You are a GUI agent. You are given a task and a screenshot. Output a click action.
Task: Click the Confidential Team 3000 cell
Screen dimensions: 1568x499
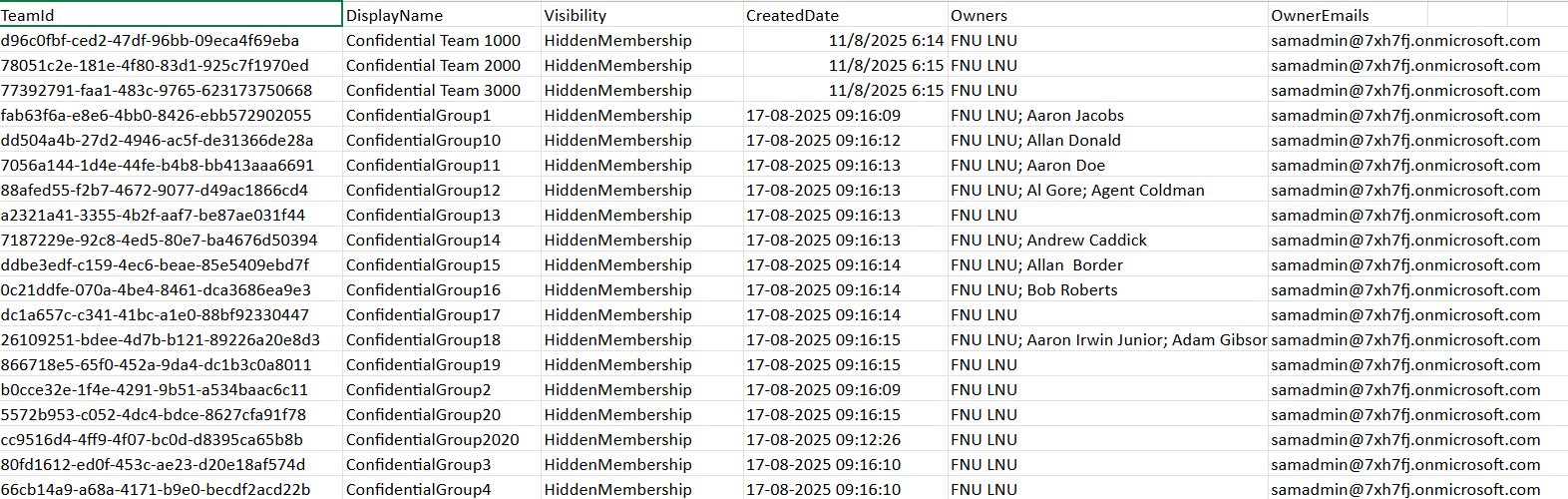point(442,90)
